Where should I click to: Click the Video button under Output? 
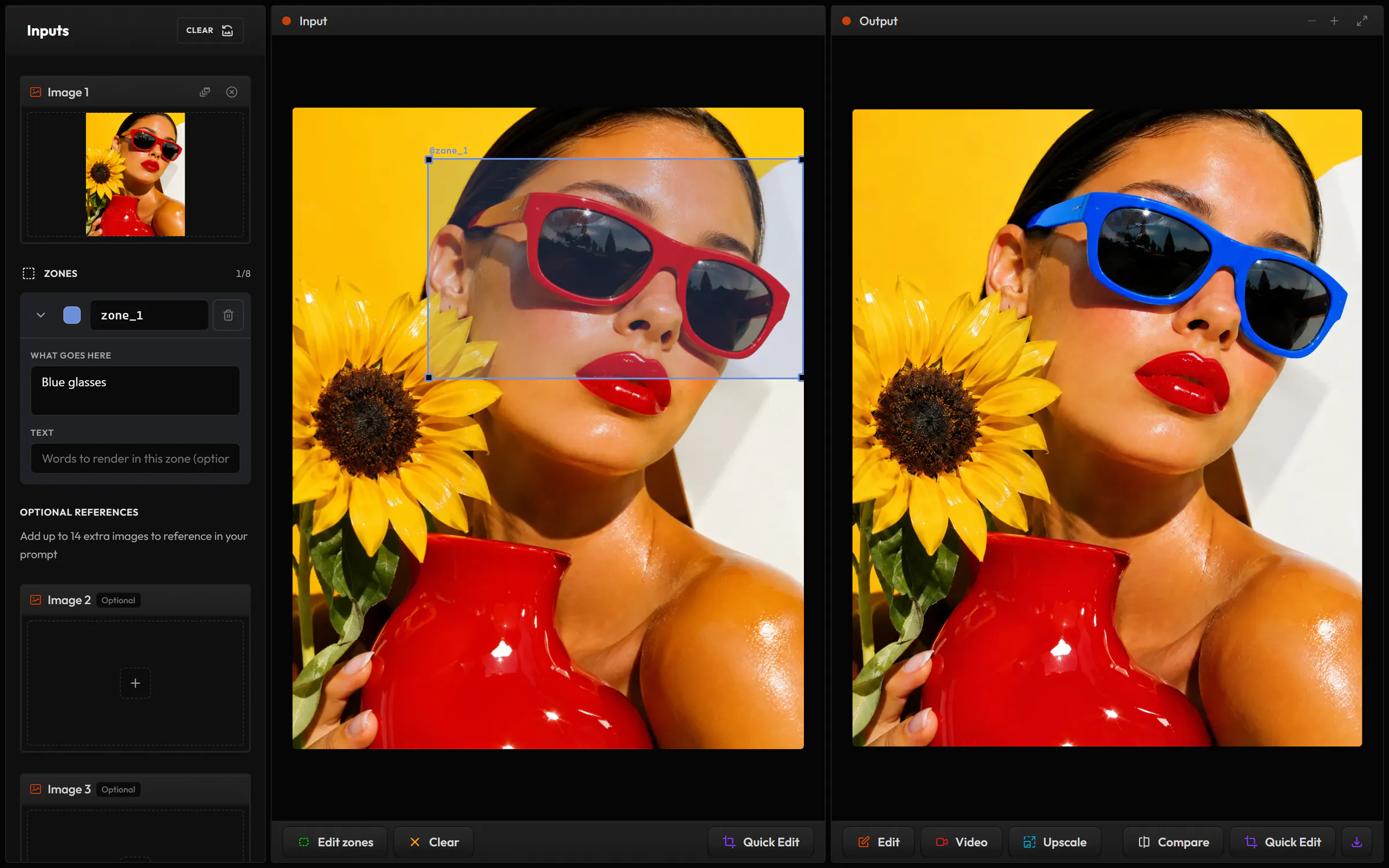[962, 842]
